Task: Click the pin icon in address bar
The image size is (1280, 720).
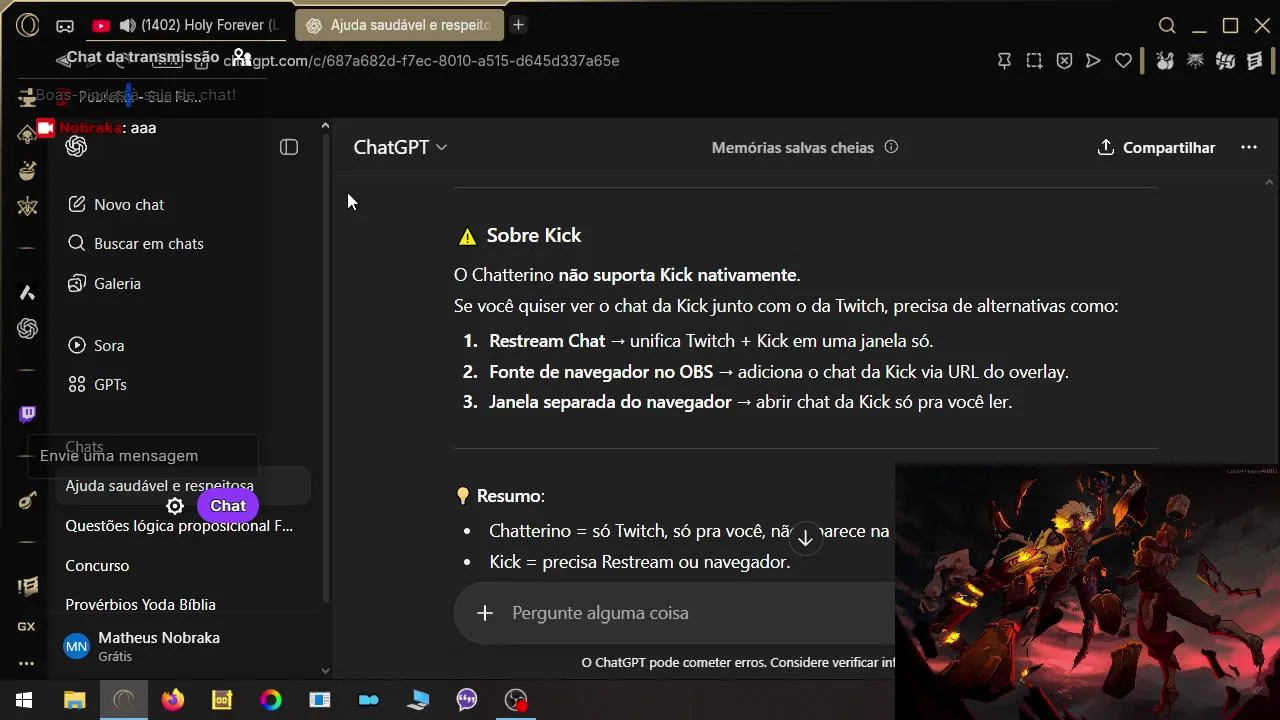Action: [x=1005, y=61]
